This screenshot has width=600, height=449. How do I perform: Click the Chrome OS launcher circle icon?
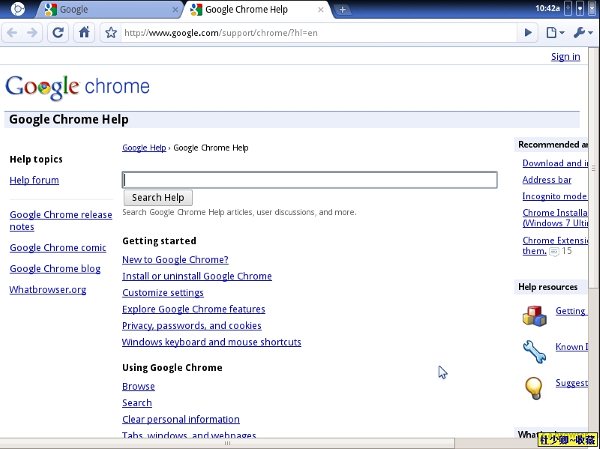(18, 9)
